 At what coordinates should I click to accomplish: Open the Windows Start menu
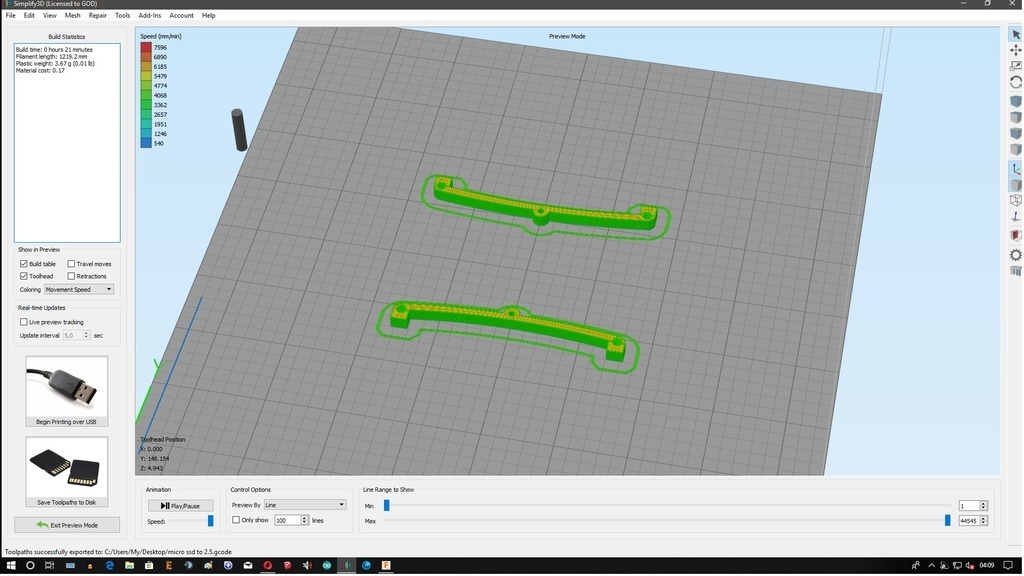point(10,566)
